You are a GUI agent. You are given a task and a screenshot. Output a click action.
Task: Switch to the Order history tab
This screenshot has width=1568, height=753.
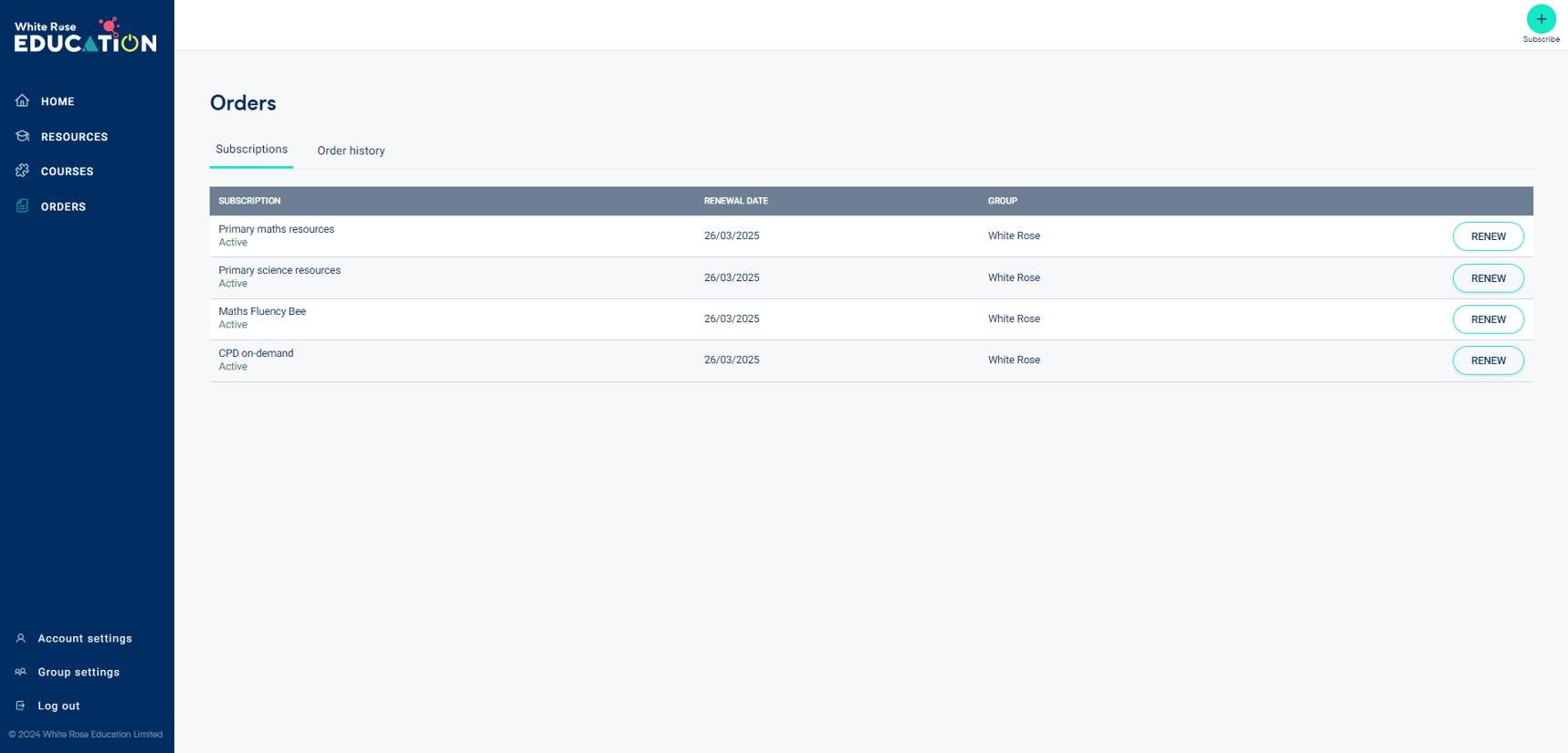point(351,151)
